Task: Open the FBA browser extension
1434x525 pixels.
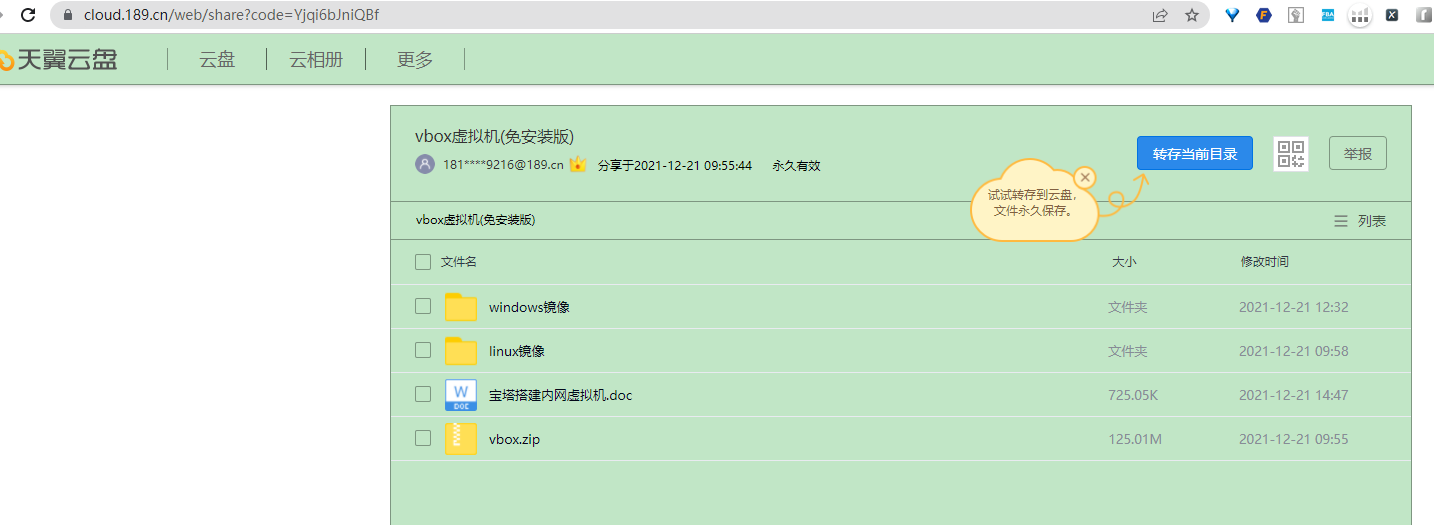Action: point(1328,15)
